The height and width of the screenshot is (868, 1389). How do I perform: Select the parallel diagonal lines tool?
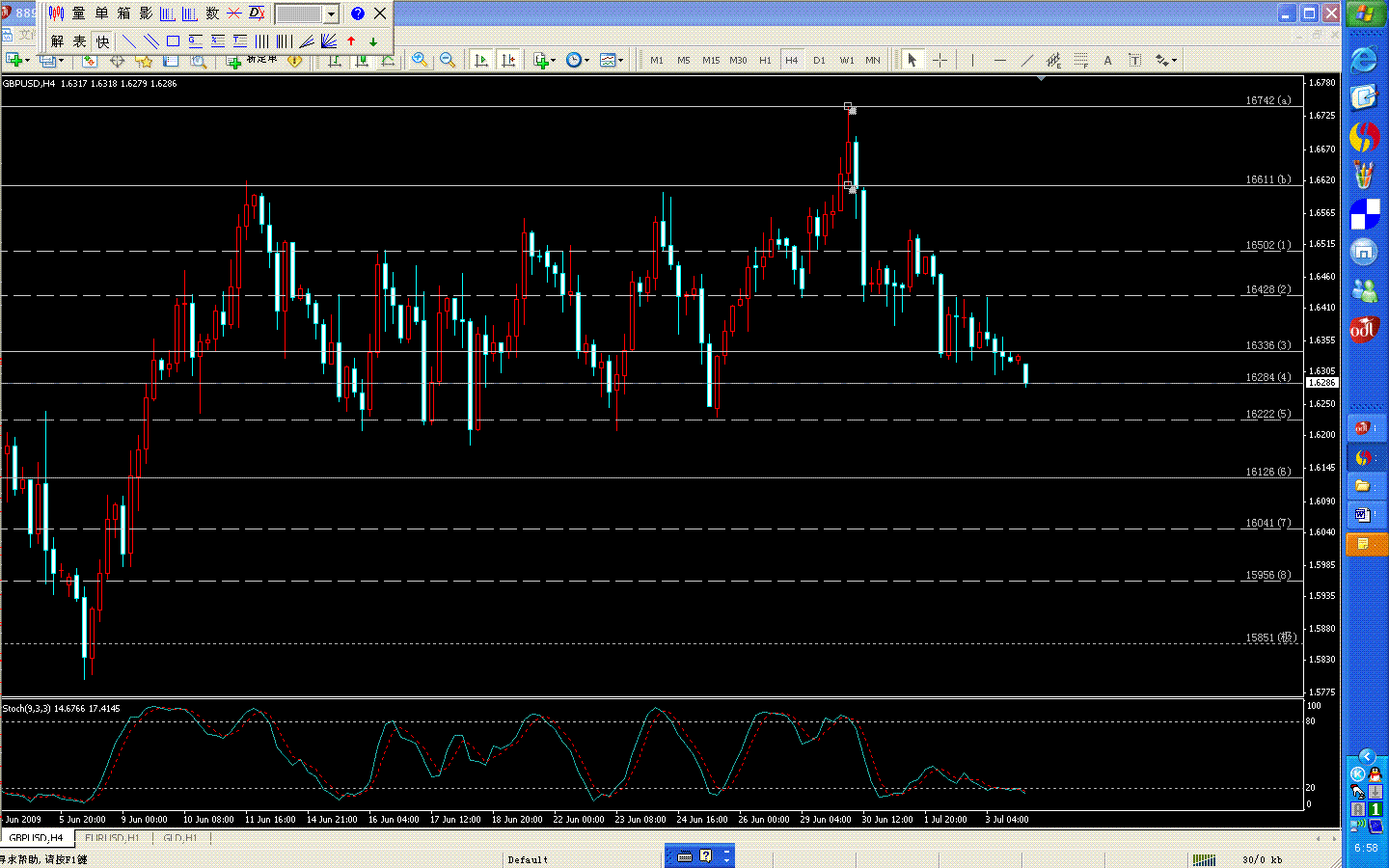[150, 41]
